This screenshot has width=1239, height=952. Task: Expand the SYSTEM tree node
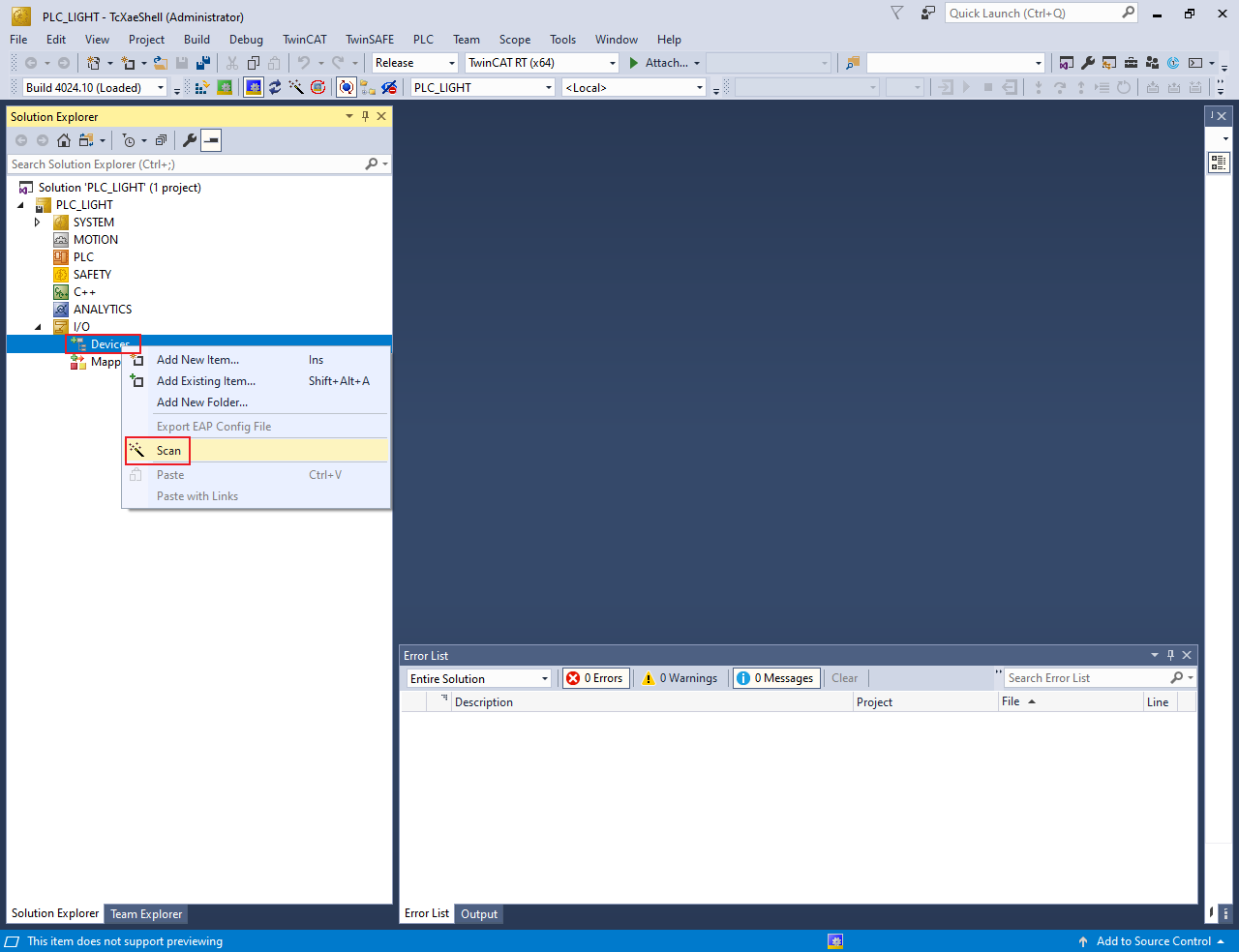[x=38, y=223]
